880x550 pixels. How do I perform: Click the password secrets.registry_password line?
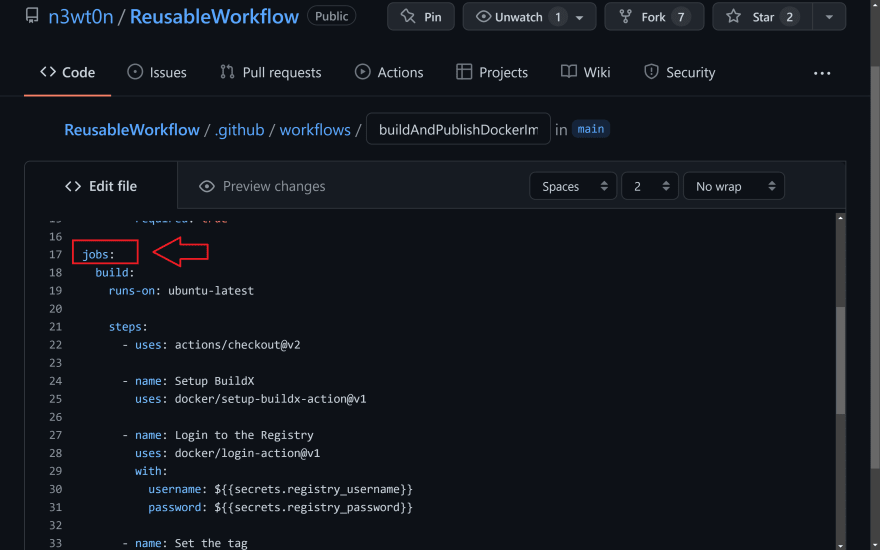pos(281,507)
